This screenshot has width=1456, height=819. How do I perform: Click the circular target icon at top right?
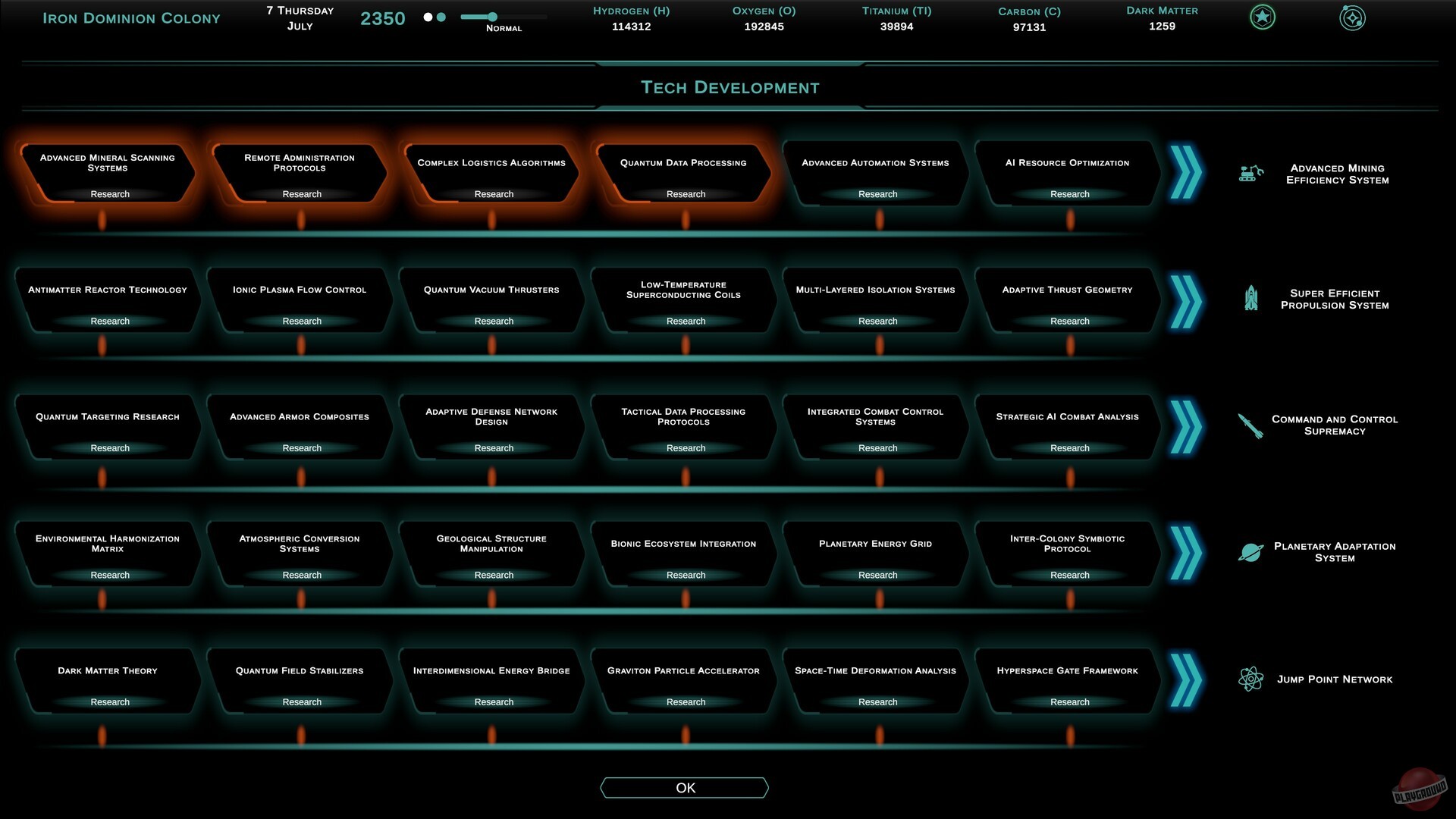(x=1352, y=17)
